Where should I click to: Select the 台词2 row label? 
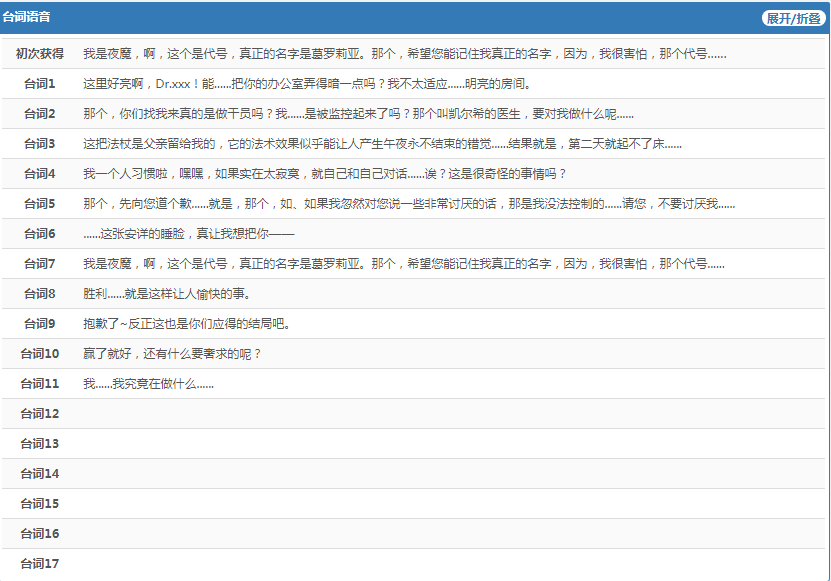40,113
